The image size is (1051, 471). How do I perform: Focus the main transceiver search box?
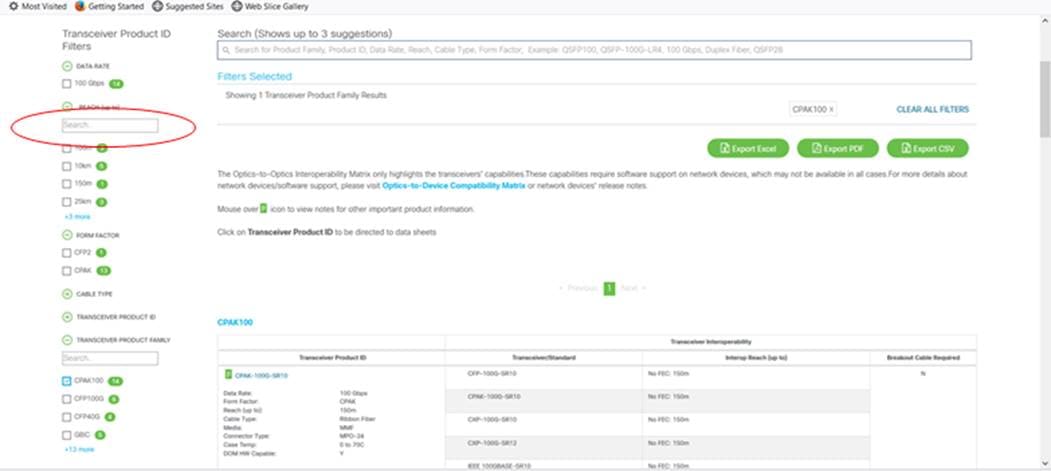point(594,50)
